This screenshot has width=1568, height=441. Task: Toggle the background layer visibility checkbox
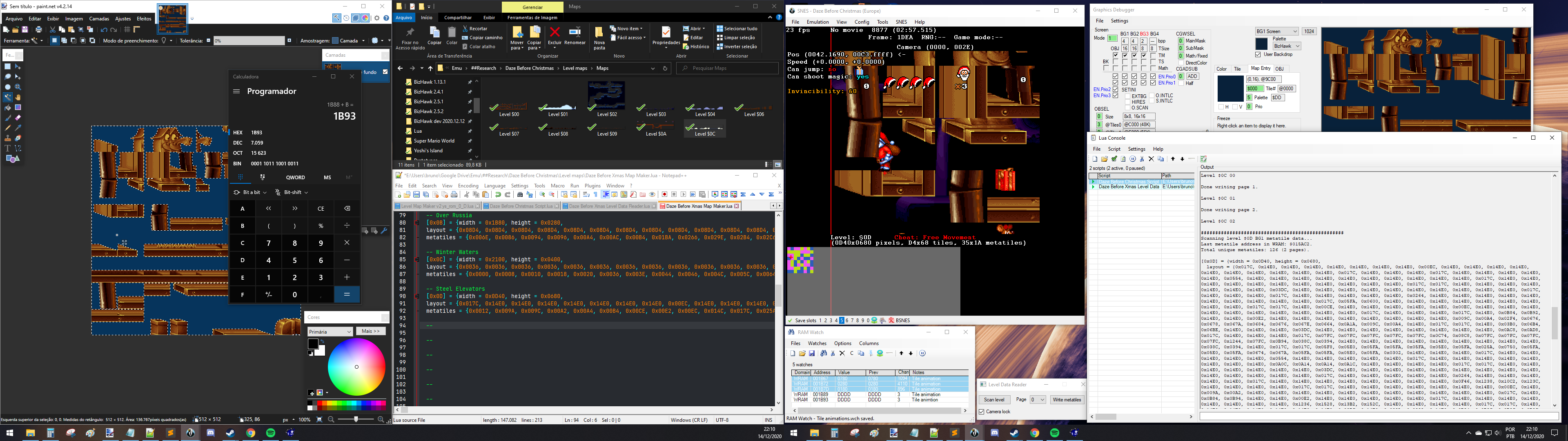click(x=385, y=72)
